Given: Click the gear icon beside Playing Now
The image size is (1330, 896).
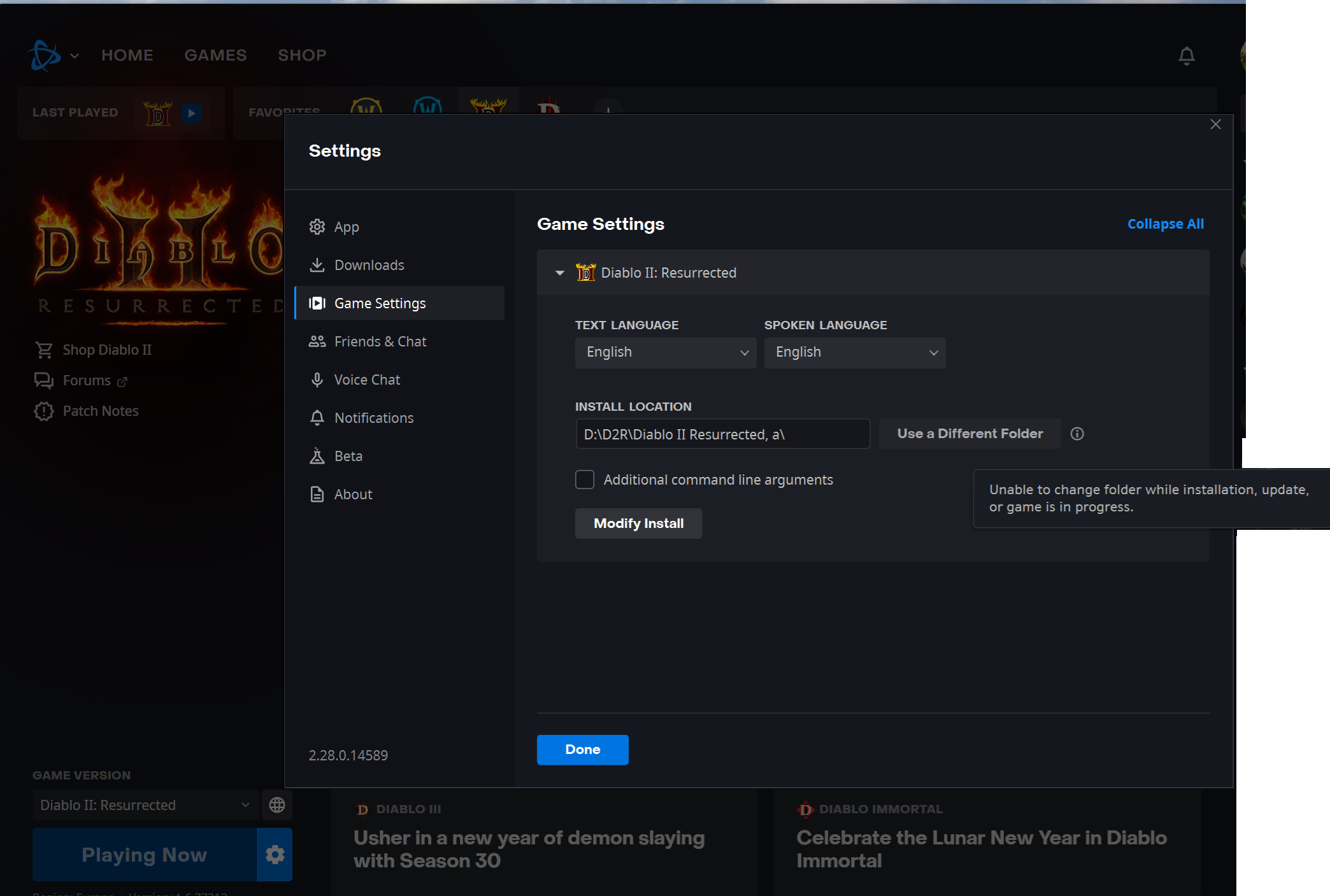Looking at the screenshot, I should 275,855.
